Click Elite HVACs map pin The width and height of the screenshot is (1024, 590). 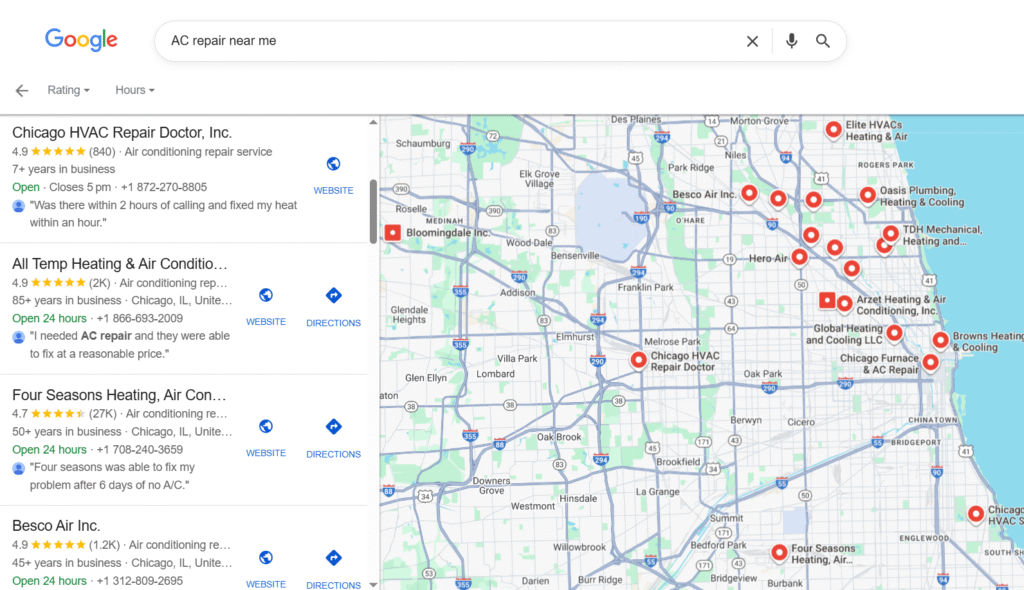pyautogui.click(x=832, y=128)
